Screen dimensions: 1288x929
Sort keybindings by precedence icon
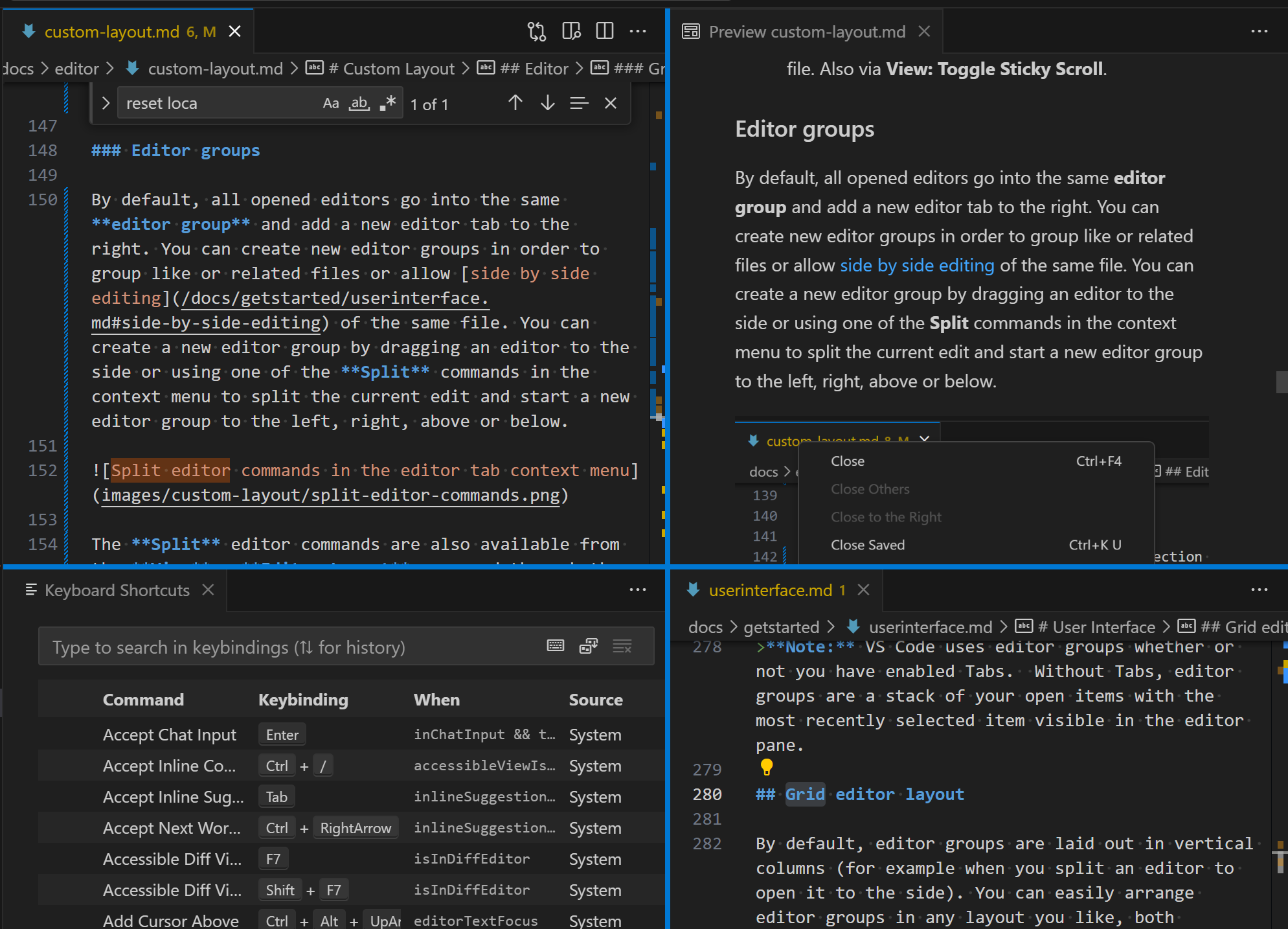(588, 646)
